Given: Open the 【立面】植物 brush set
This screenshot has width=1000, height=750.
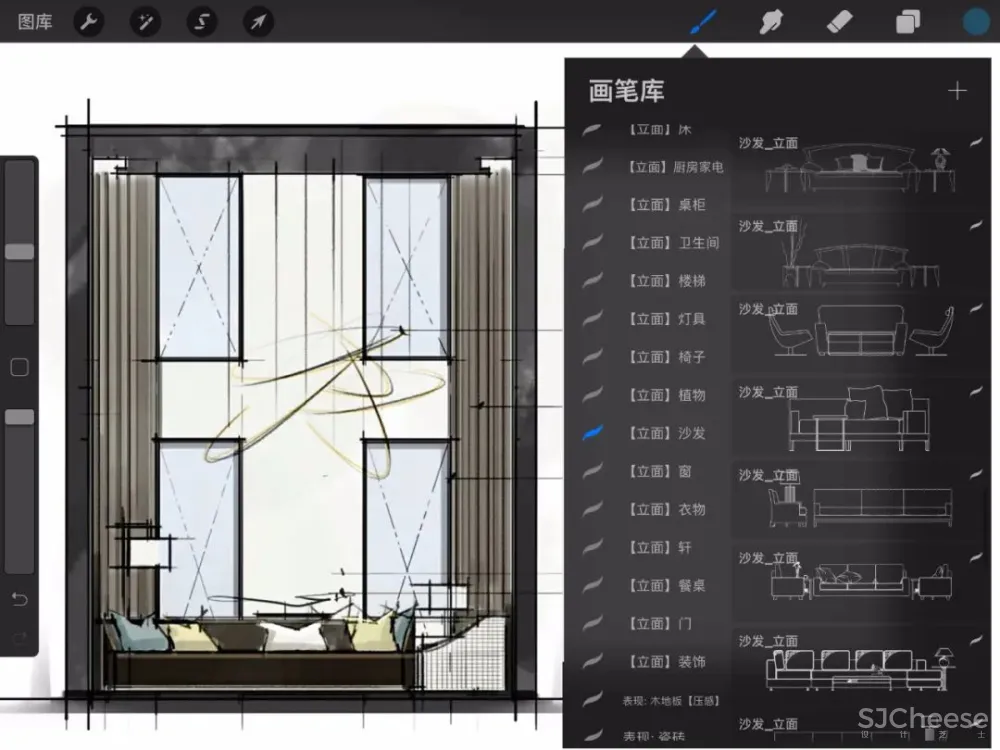Looking at the screenshot, I should [x=666, y=395].
